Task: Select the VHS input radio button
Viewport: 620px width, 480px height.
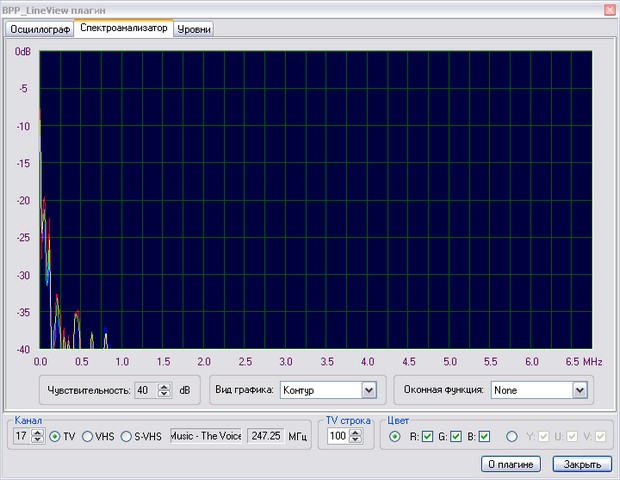Action: pyautogui.click(x=87, y=437)
